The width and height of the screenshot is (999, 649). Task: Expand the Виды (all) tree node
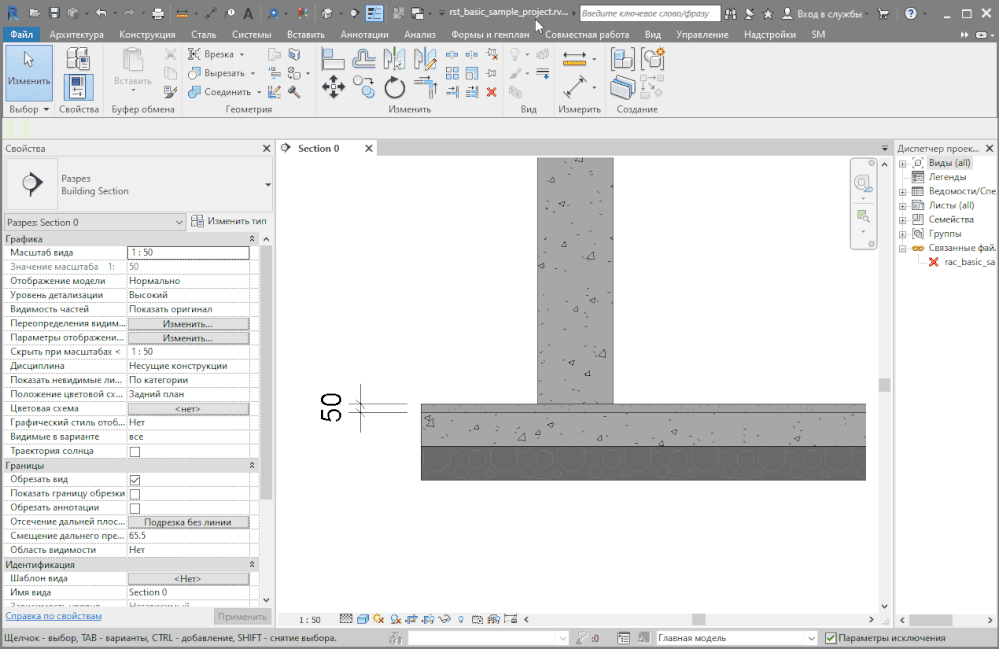pos(903,164)
